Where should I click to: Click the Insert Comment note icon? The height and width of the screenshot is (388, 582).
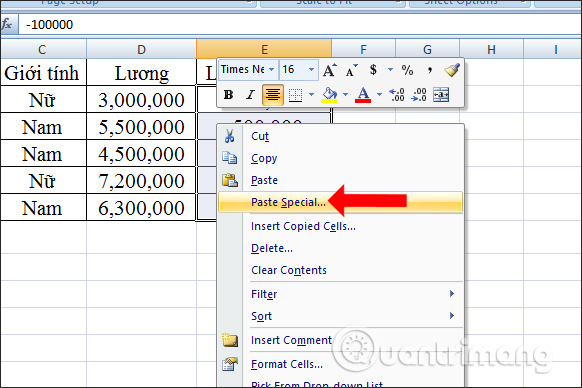tap(230, 340)
